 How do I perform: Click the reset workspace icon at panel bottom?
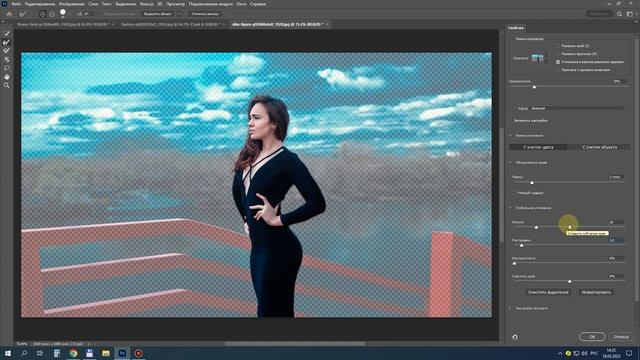[515, 337]
